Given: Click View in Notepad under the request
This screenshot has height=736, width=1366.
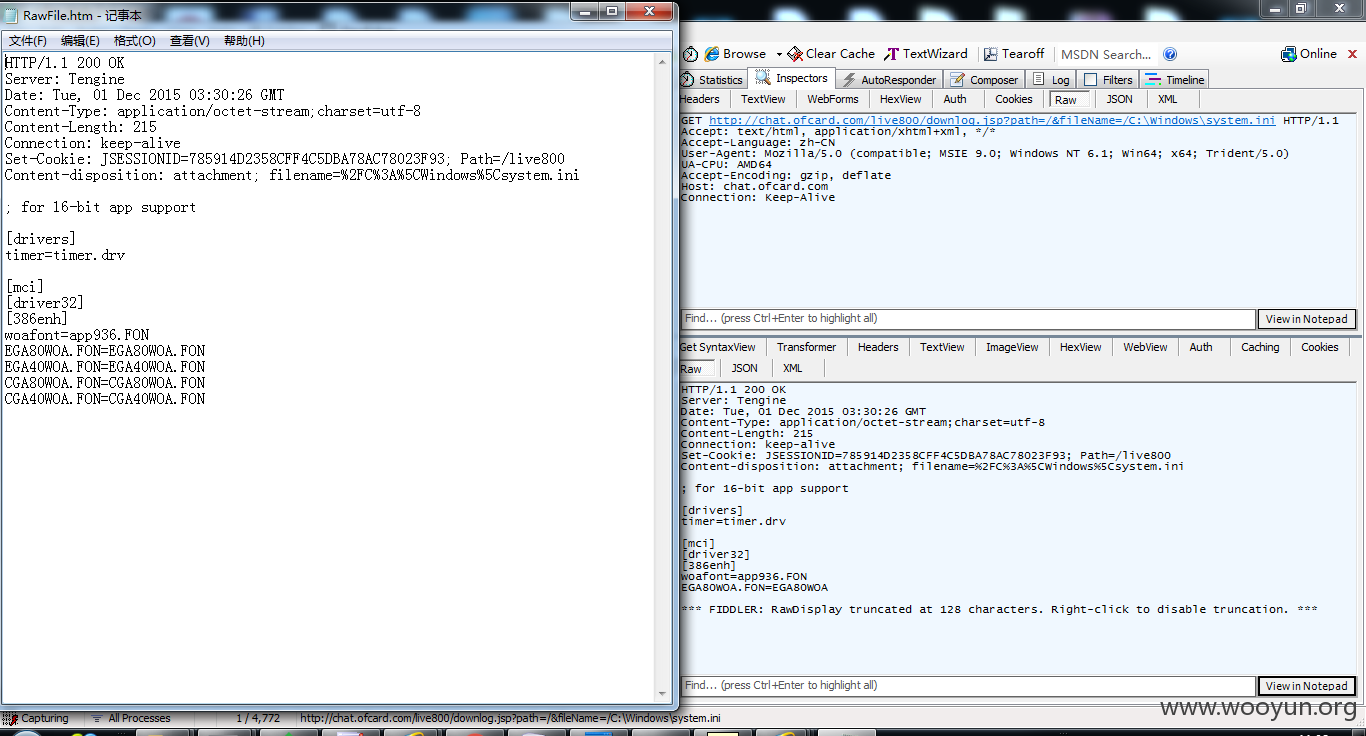Looking at the screenshot, I should click(1306, 319).
